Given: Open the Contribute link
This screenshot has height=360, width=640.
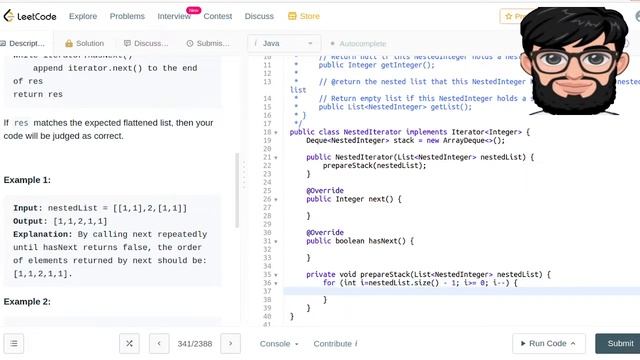Looking at the screenshot, I should pos(335,344).
